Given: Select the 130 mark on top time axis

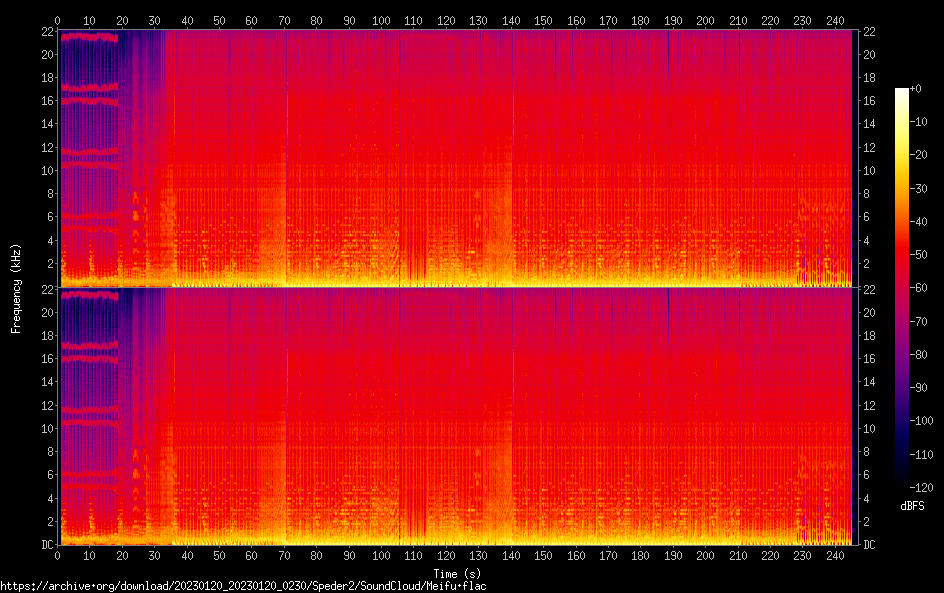Looking at the screenshot, I should 479,20.
